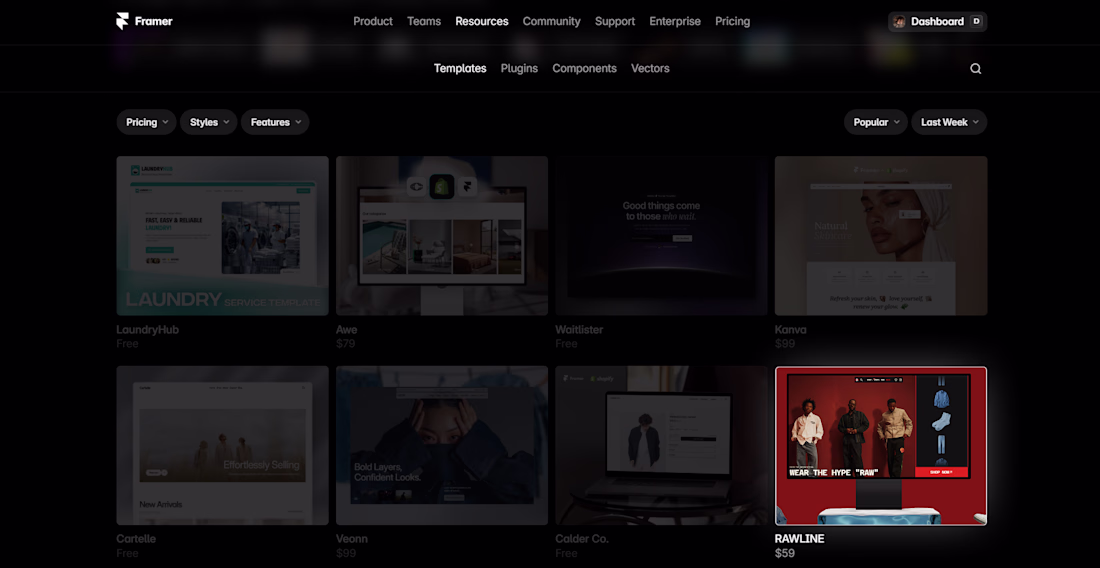Click the Framer logo icon
Screen dimensions: 1100x568
pos(122,21)
